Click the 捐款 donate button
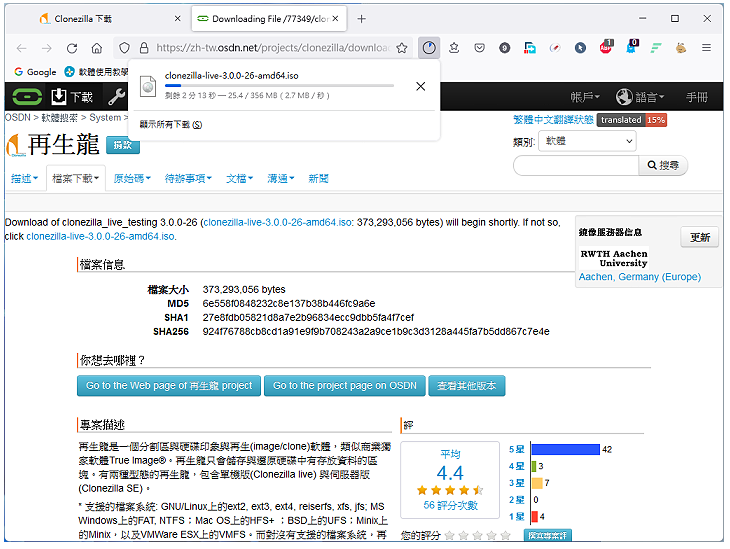This screenshot has width=730, height=549. tap(123, 145)
